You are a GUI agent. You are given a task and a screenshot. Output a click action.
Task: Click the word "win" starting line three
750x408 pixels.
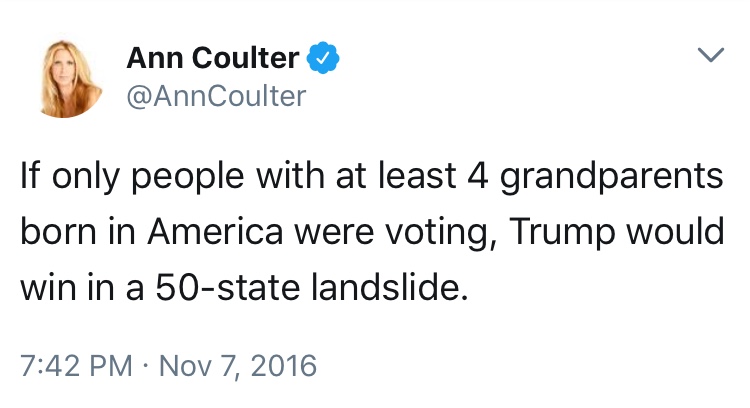(x=48, y=288)
